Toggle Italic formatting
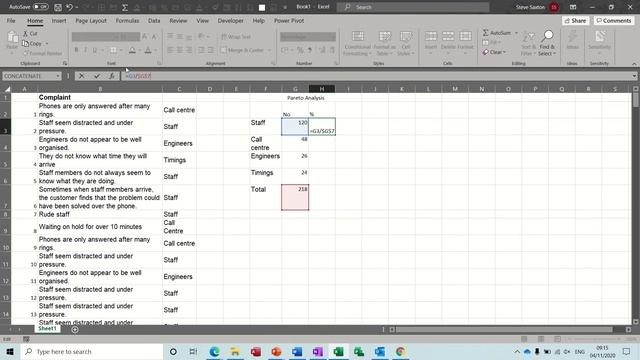The image size is (640, 360). coord(85,50)
